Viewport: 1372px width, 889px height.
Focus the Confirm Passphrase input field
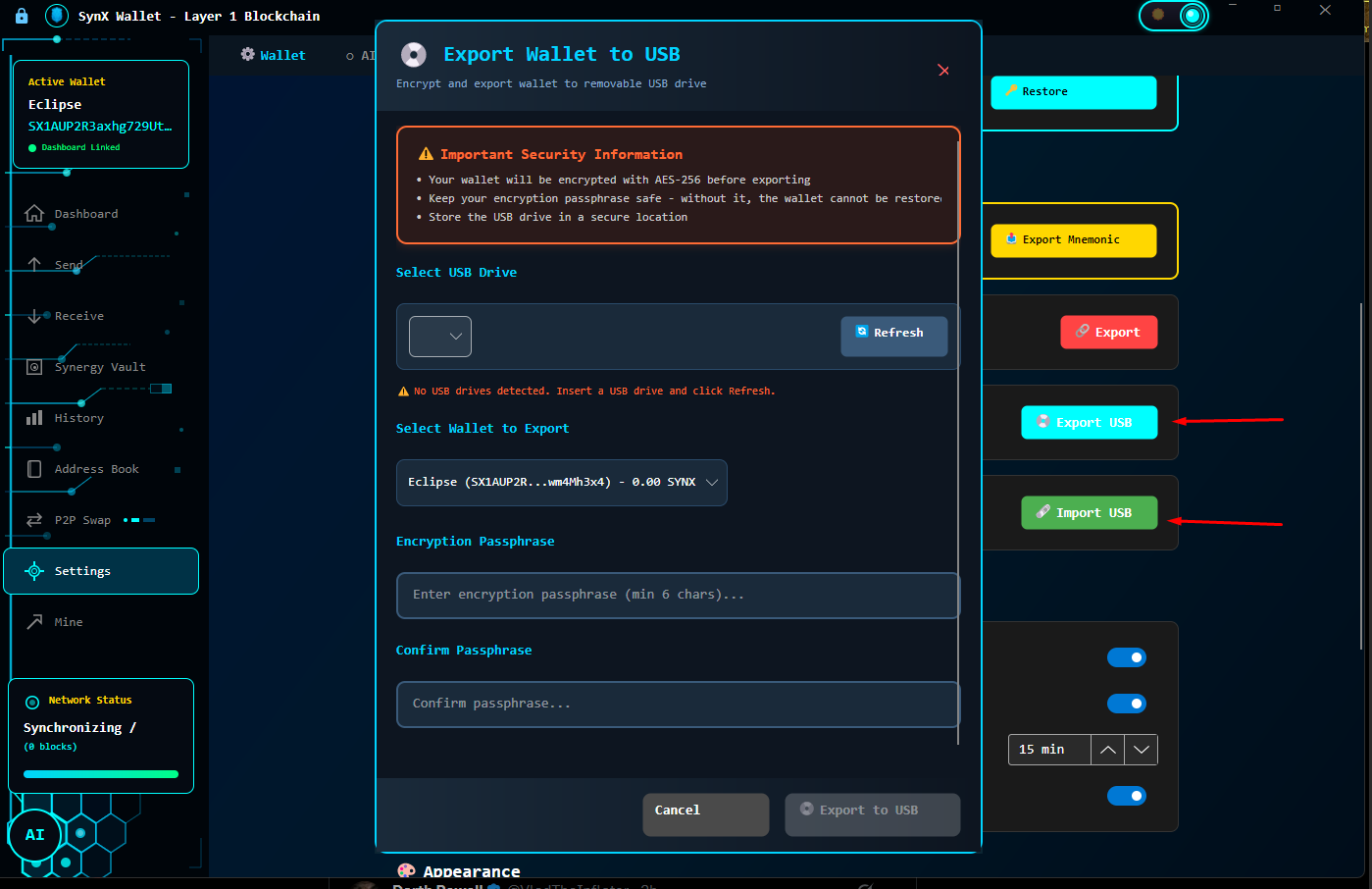678,705
